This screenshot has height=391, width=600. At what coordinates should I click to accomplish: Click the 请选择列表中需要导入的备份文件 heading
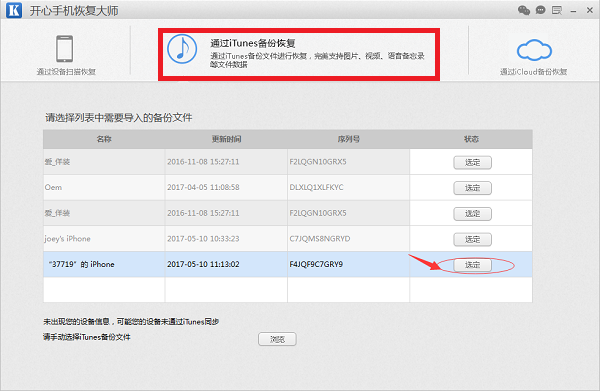pos(119,117)
